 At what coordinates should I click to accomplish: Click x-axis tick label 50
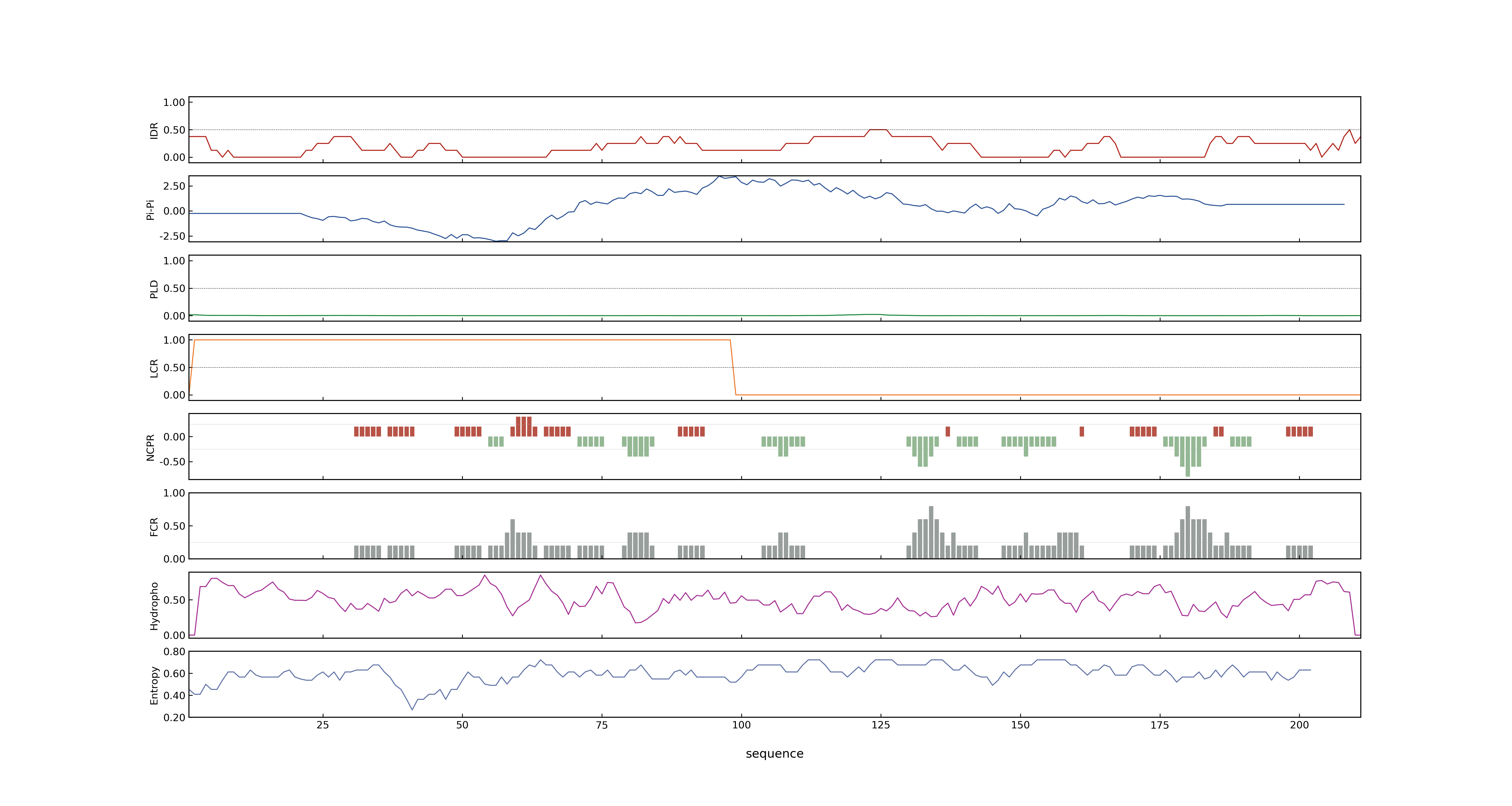coord(463,725)
